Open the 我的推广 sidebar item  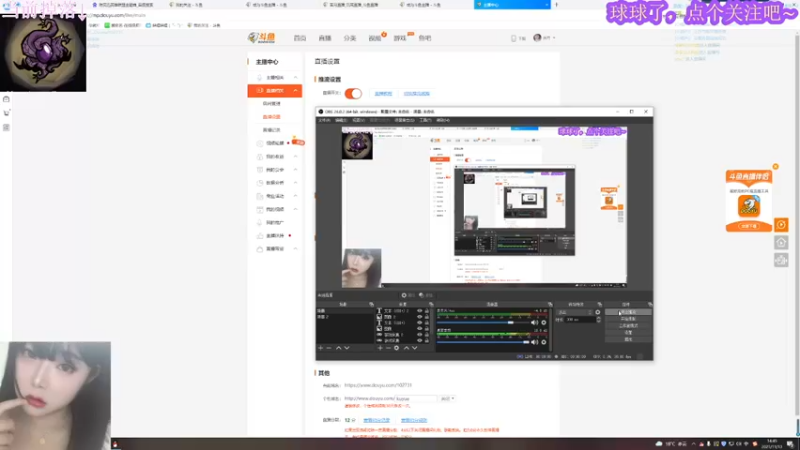[x=274, y=222]
